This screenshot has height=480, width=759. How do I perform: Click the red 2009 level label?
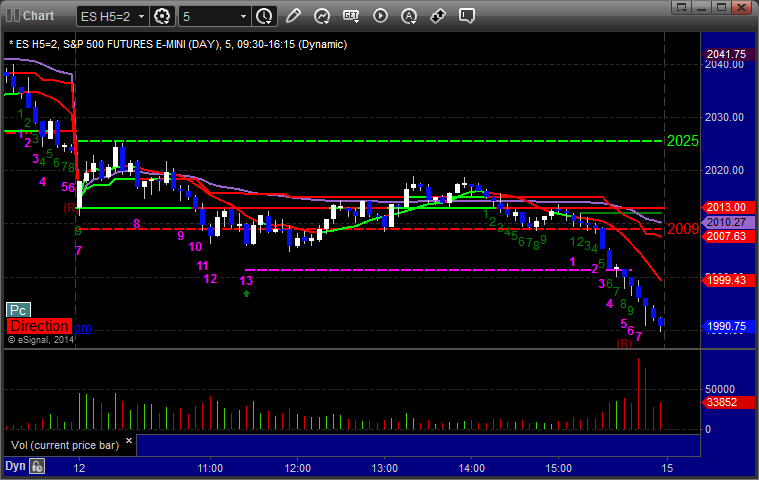[x=683, y=229]
